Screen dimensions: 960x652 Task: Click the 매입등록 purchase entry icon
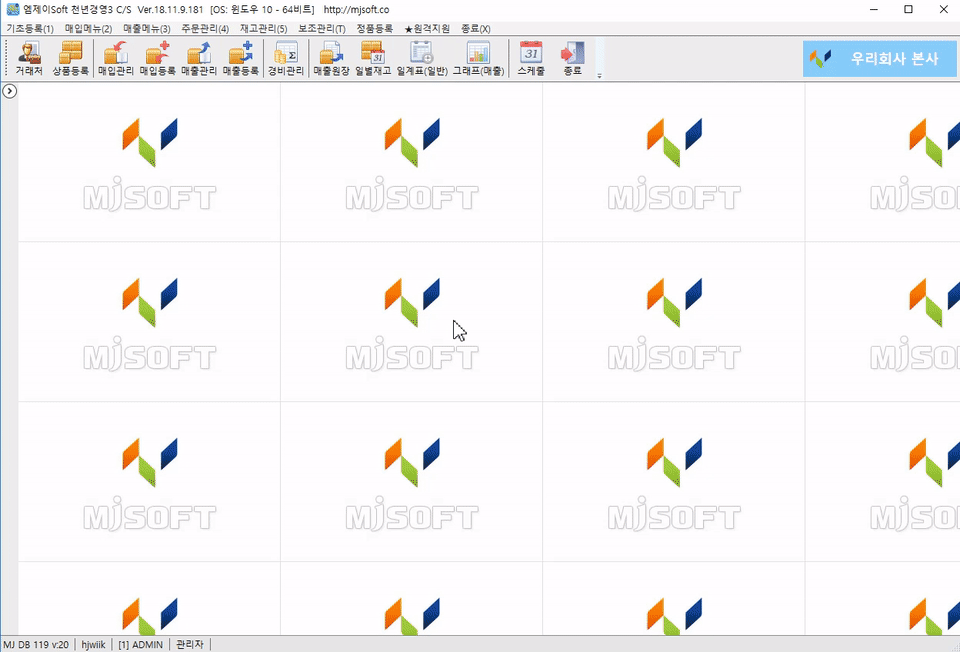point(157,59)
